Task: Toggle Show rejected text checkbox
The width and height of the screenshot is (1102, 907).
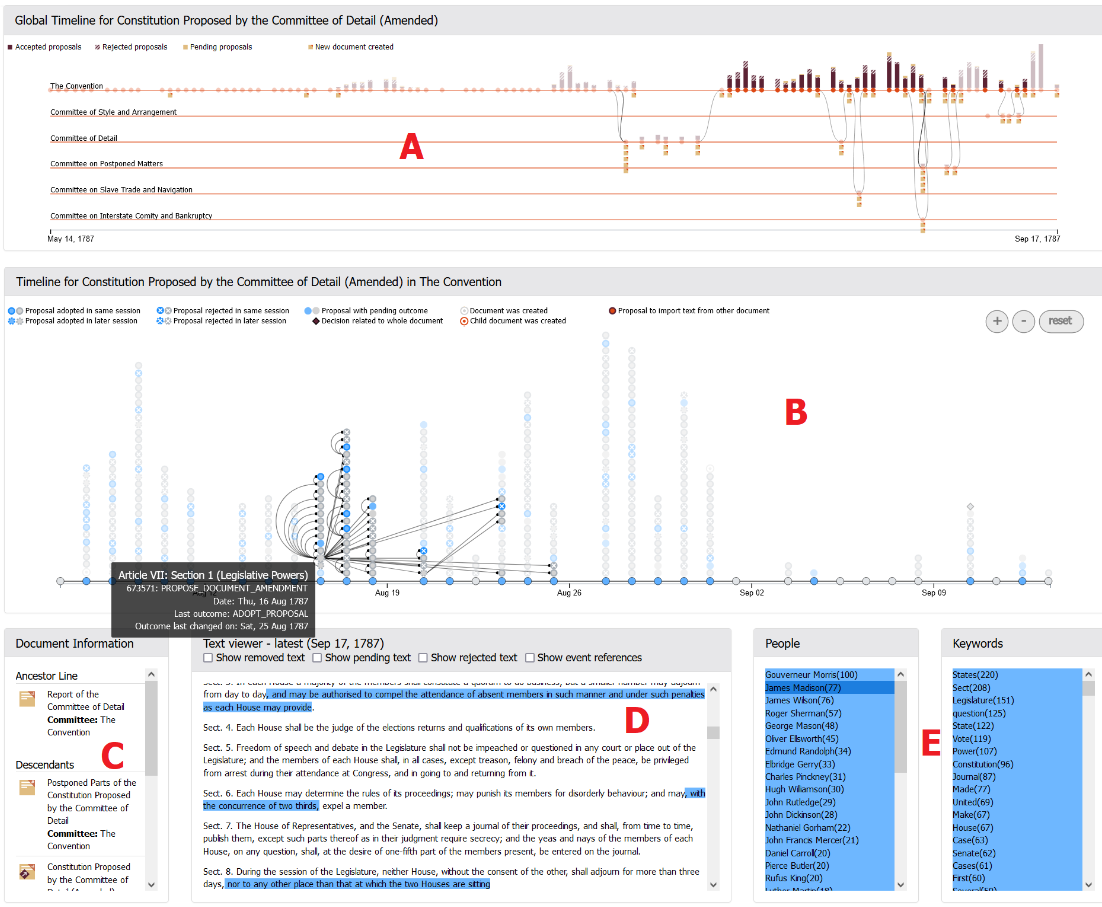Action: [x=424, y=658]
